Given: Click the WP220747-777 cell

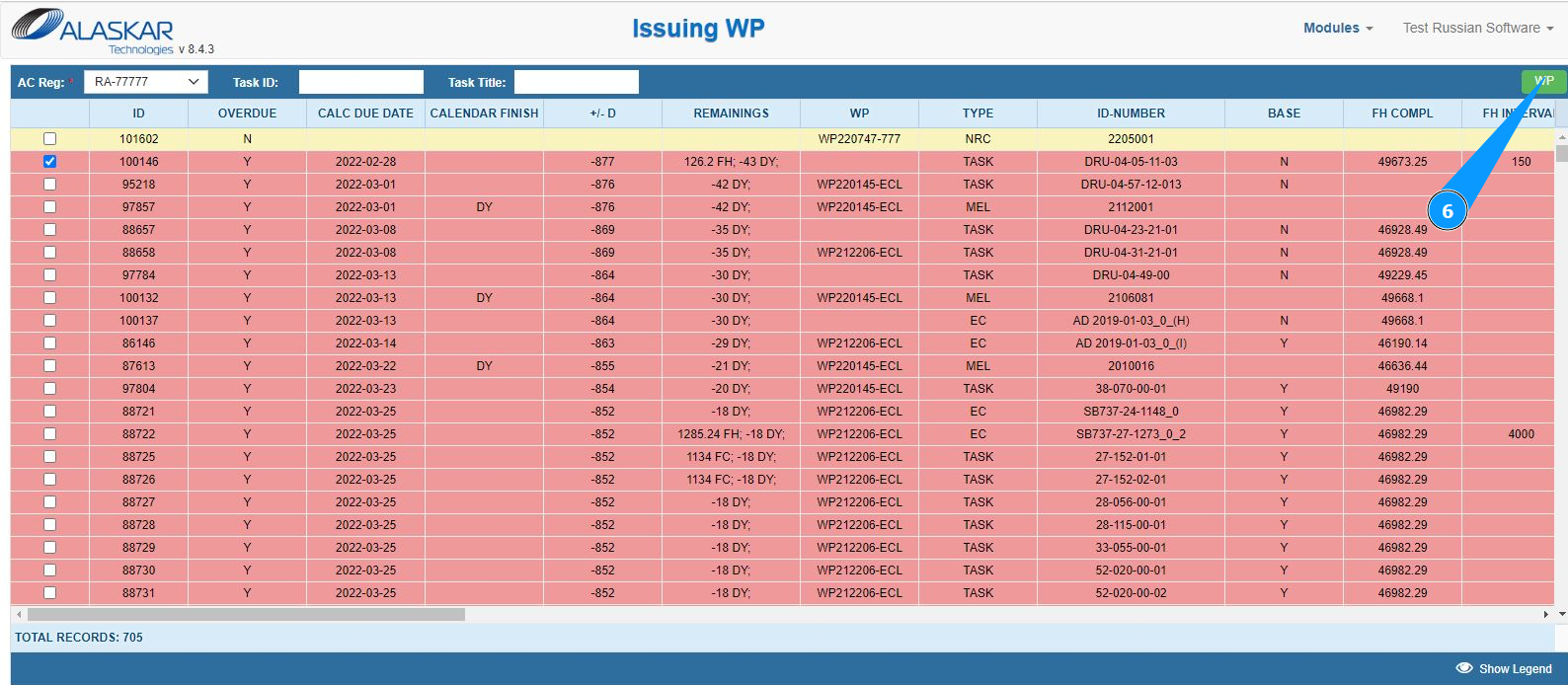Looking at the screenshot, I should pos(860,139).
